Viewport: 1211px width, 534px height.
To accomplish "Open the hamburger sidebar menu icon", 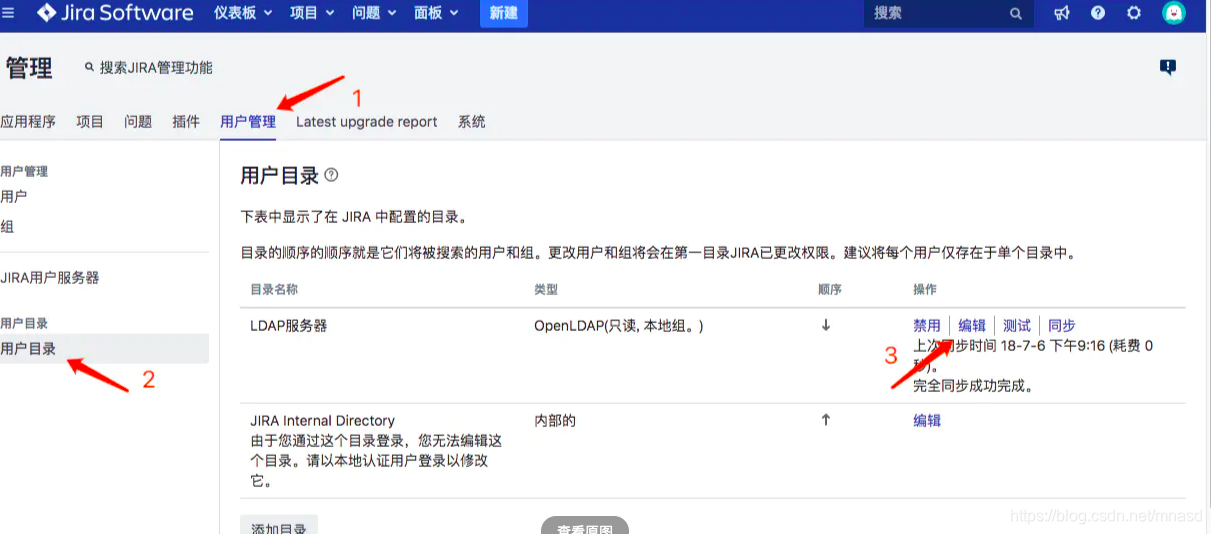I will (x=8, y=13).
